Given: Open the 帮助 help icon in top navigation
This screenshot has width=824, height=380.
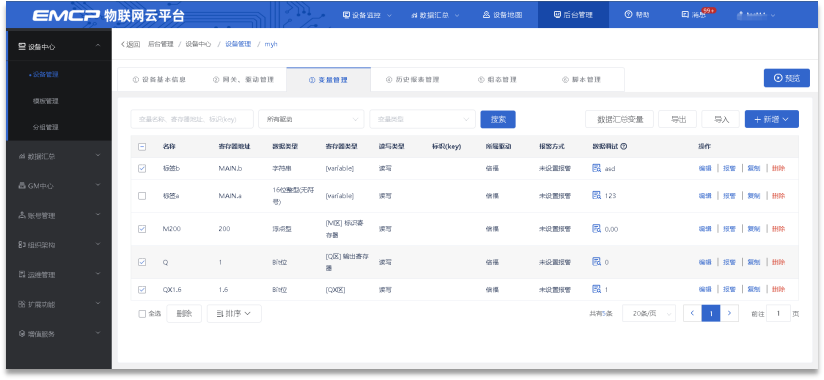Looking at the screenshot, I should click(628, 15).
